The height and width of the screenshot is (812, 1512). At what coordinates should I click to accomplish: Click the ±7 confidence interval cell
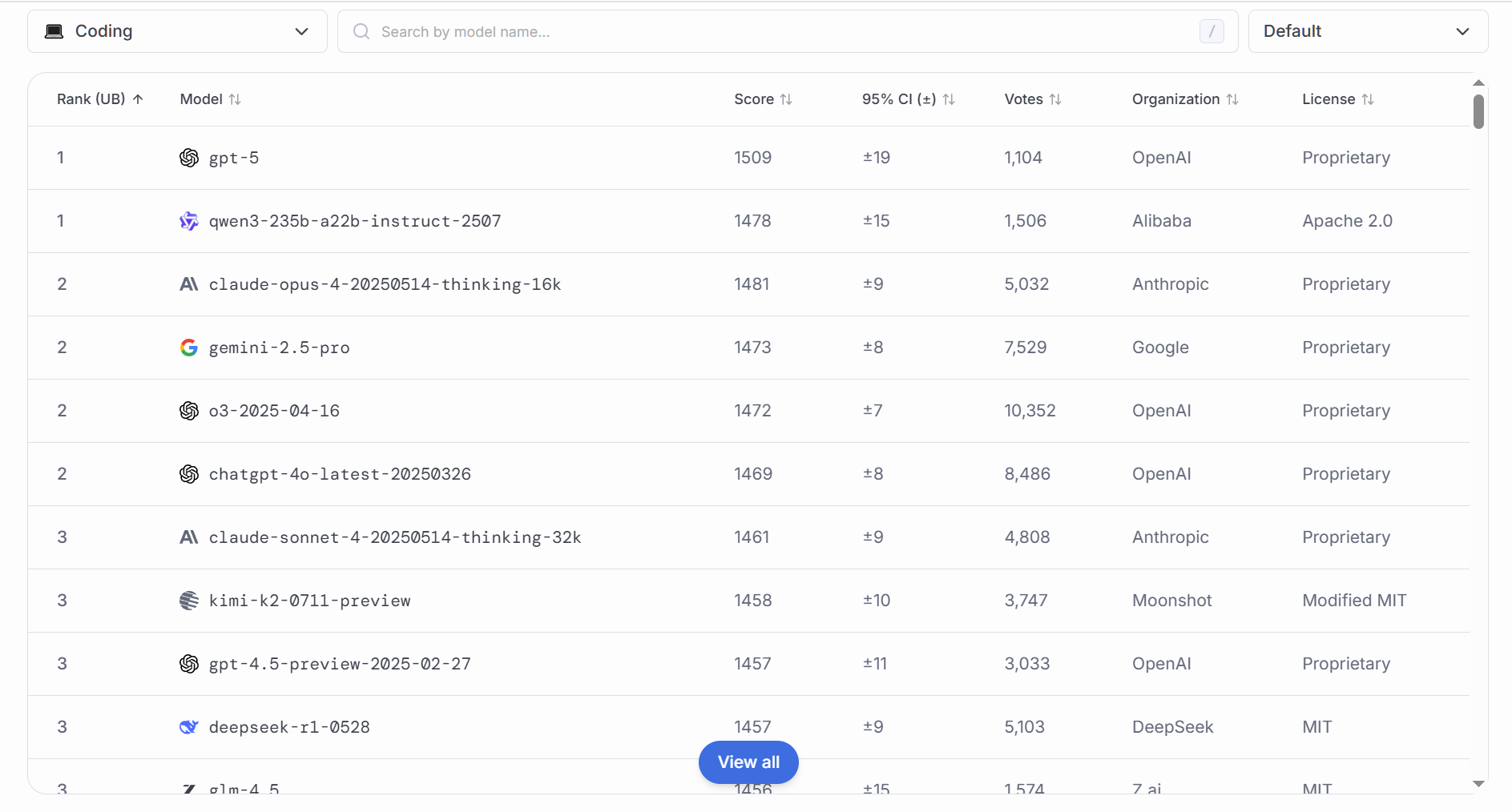873,411
